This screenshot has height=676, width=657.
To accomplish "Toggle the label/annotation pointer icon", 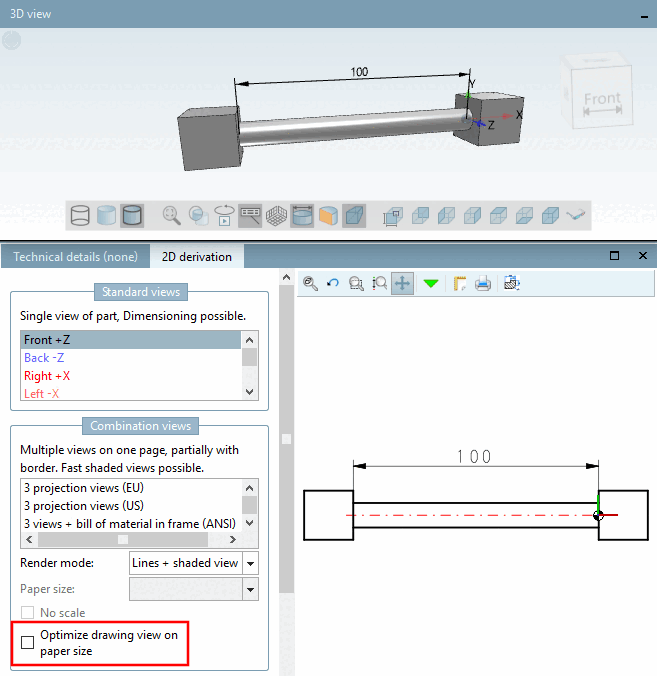I will coord(250,215).
